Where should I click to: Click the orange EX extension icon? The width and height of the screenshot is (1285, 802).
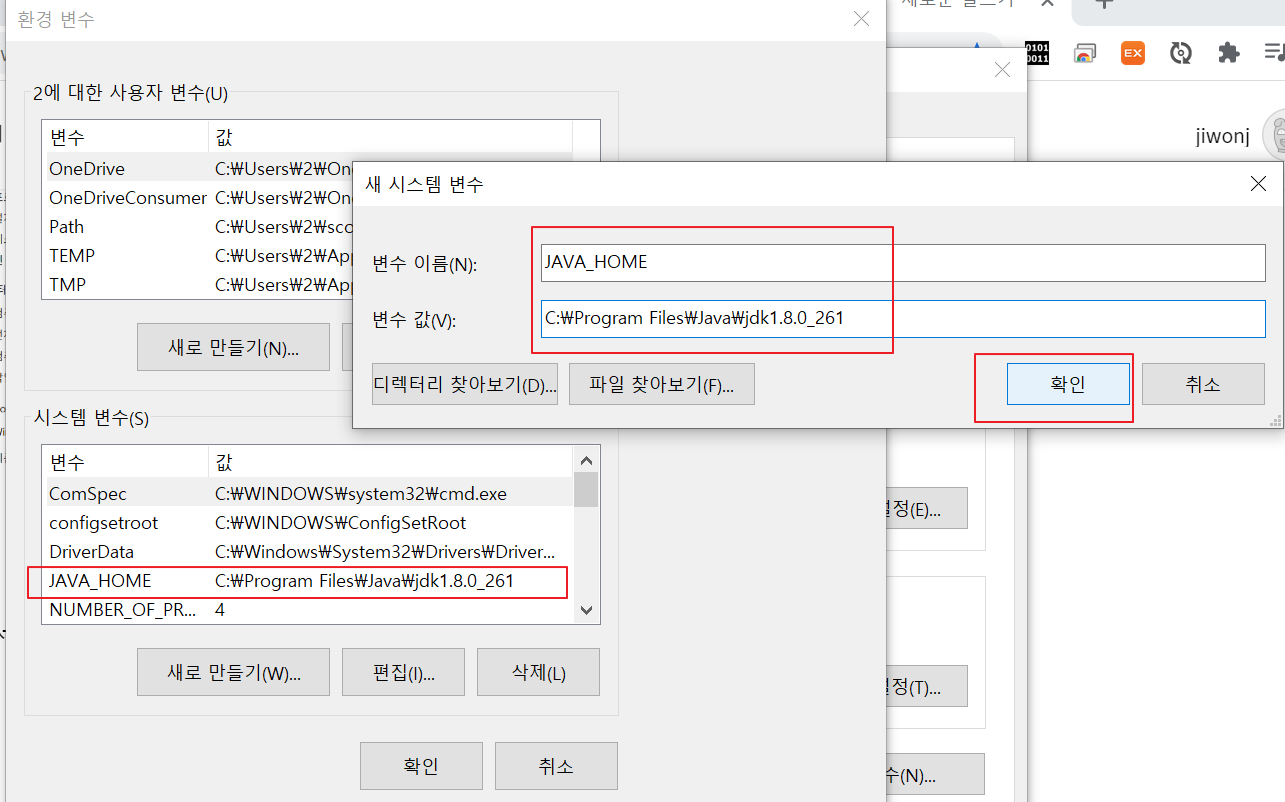click(1132, 53)
